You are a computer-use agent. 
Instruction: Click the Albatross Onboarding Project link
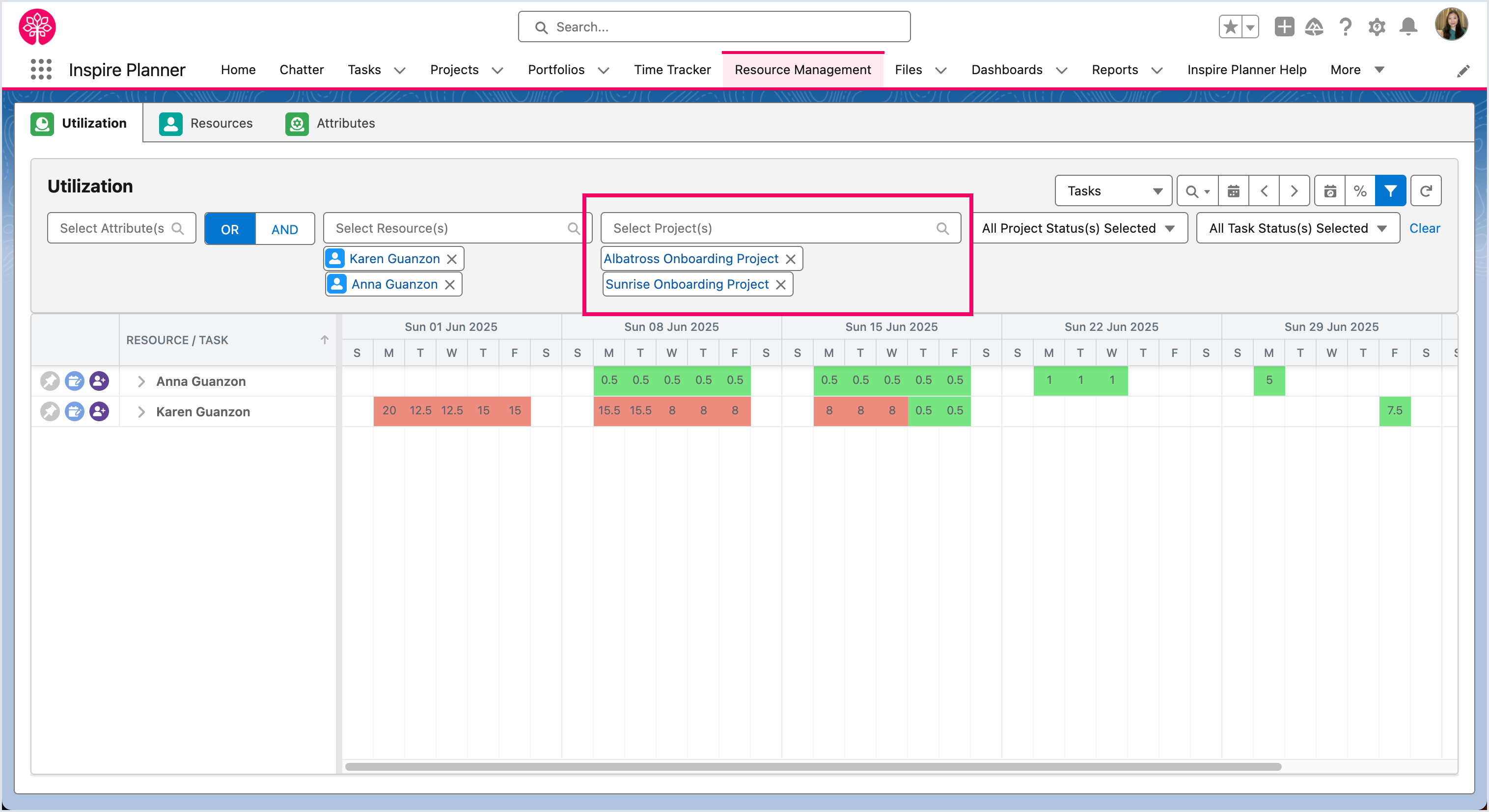tap(691, 259)
